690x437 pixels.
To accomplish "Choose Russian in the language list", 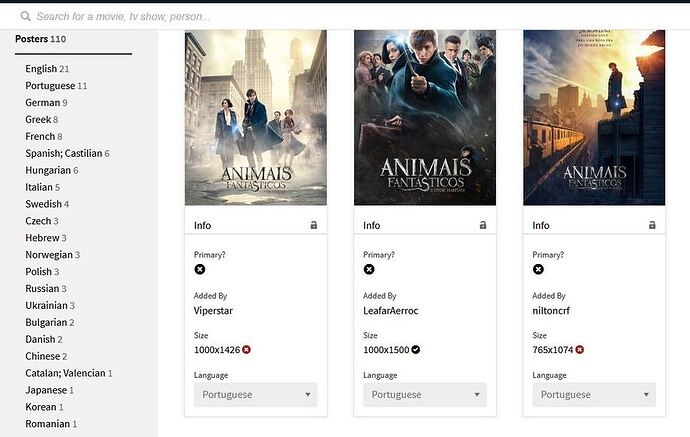I will point(46,288).
